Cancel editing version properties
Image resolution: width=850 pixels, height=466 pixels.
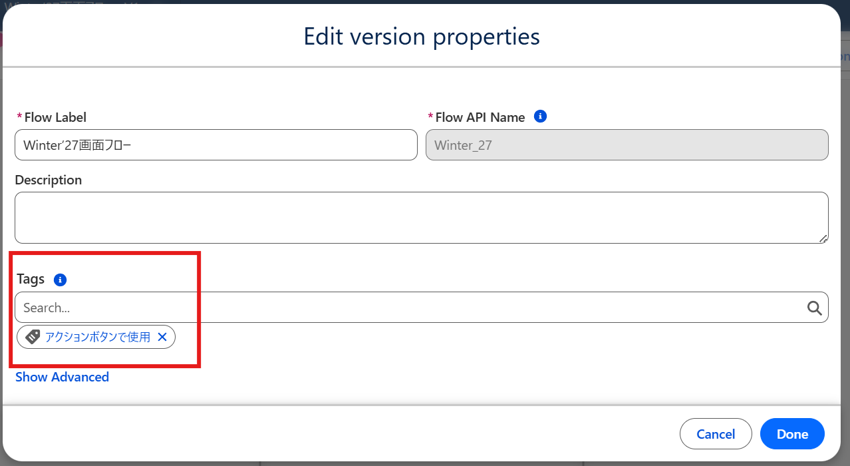[x=716, y=434]
